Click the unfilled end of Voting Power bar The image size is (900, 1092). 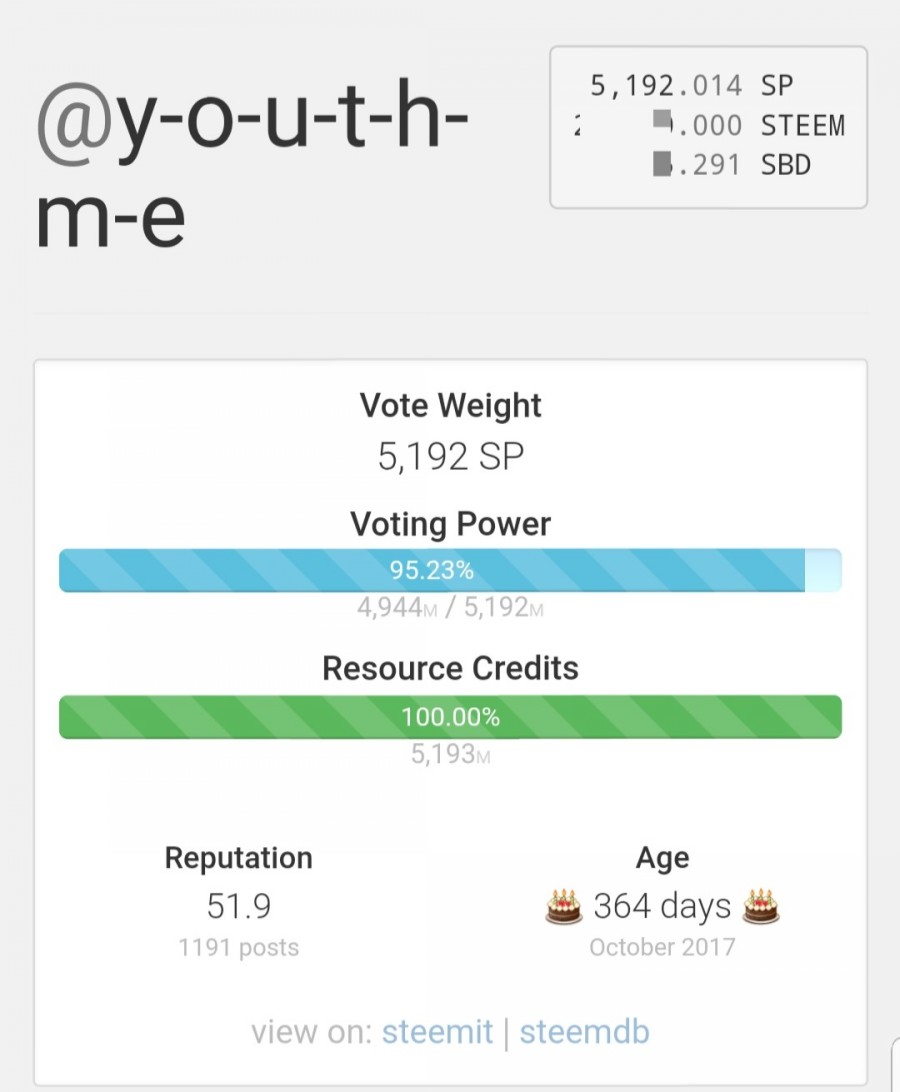pyautogui.click(x=823, y=570)
